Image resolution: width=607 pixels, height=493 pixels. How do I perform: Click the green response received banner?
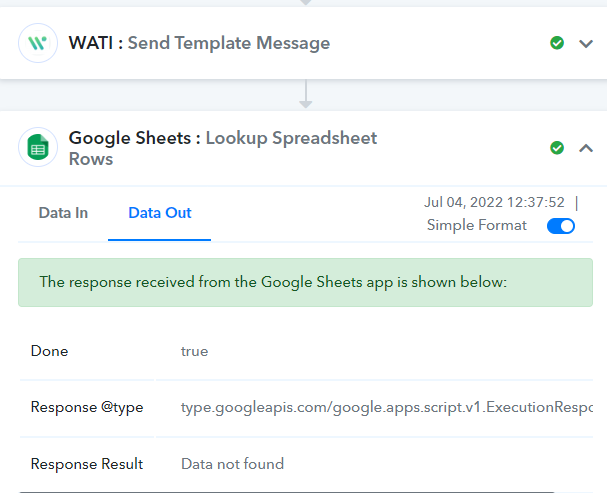click(305, 282)
